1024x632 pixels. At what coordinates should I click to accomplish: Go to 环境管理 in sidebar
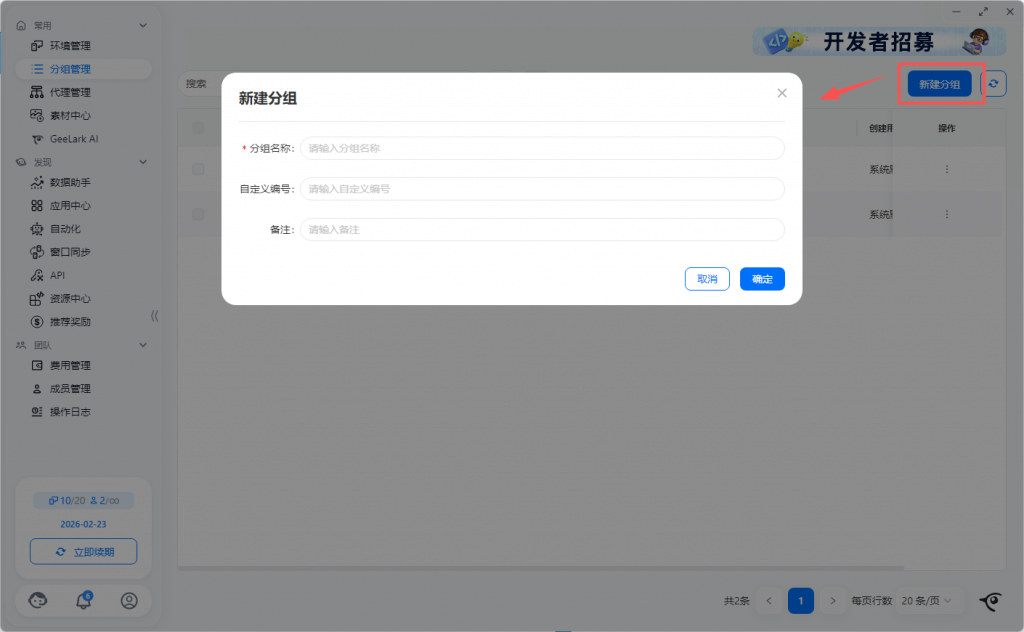(x=70, y=46)
